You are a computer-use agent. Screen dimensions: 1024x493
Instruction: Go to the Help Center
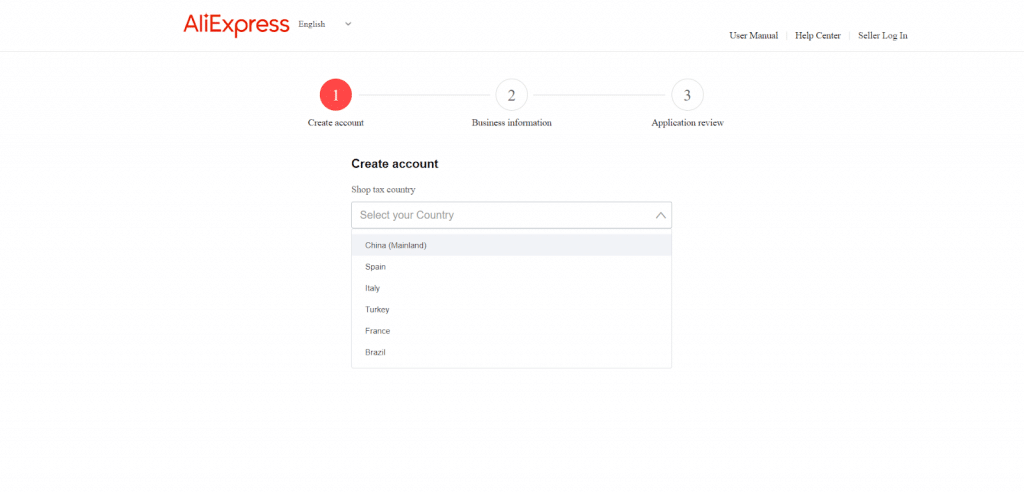[817, 36]
